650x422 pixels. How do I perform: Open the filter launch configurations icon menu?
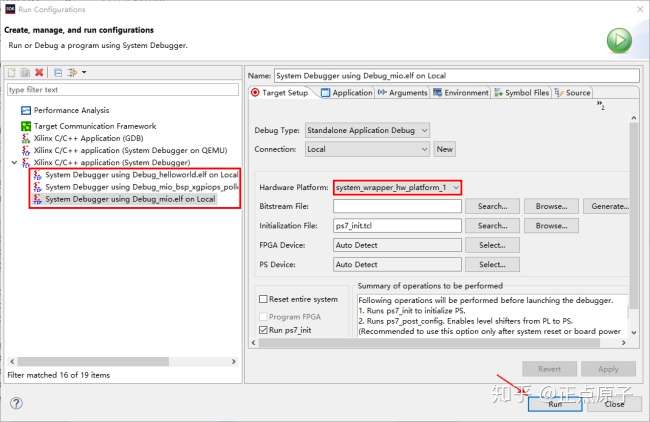pyautogui.click(x=76, y=73)
